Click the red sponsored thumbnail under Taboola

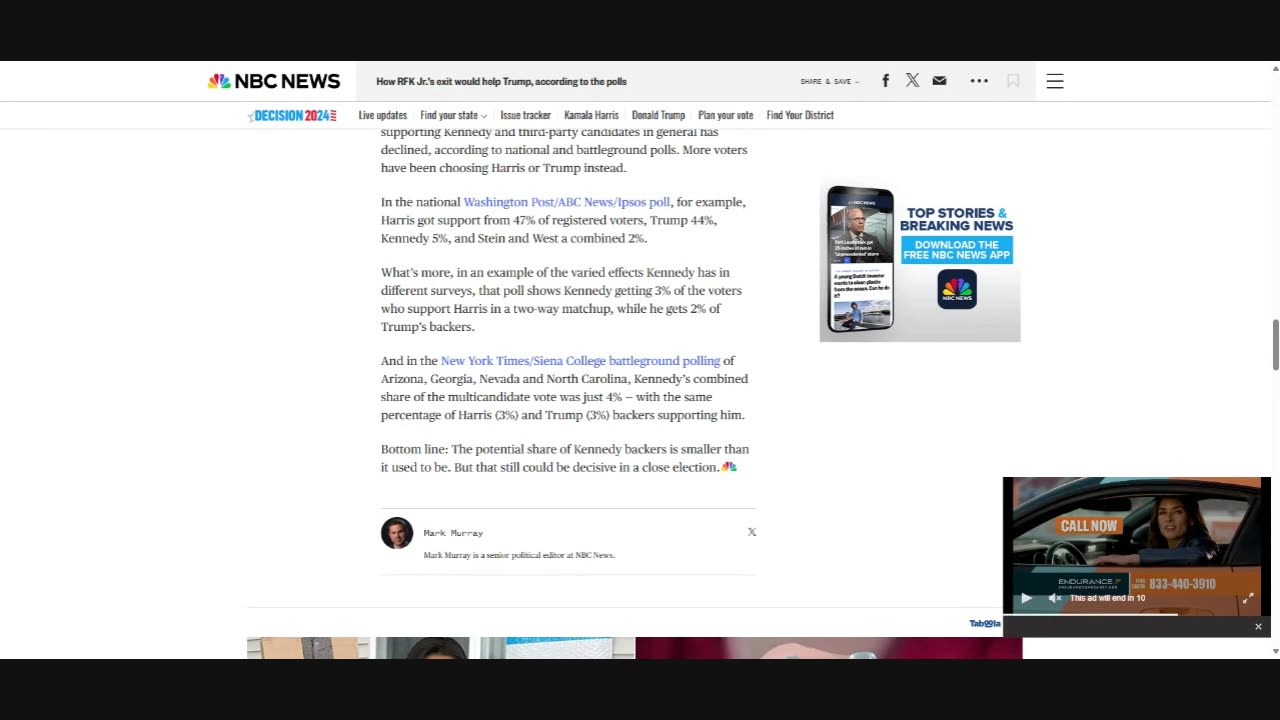coord(829,648)
